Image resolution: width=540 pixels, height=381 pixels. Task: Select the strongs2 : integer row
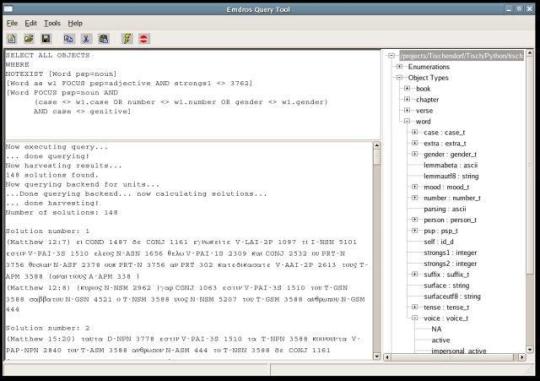point(450,264)
